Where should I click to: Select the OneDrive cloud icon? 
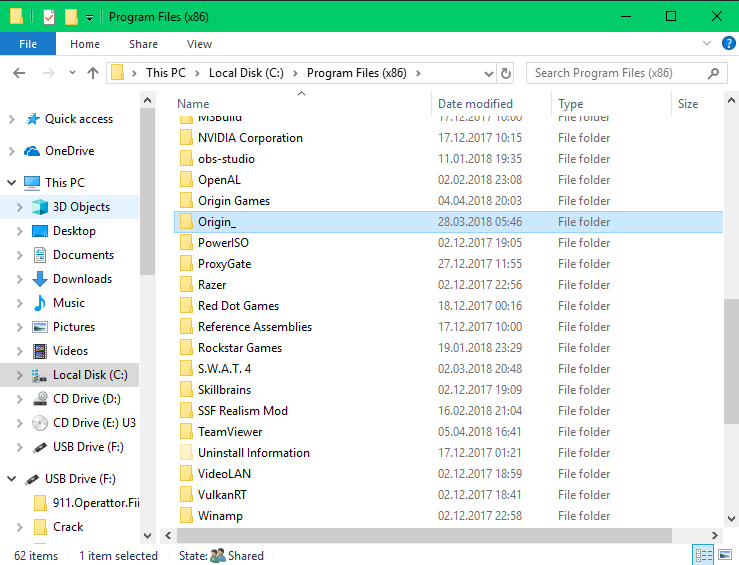(x=32, y=151)
